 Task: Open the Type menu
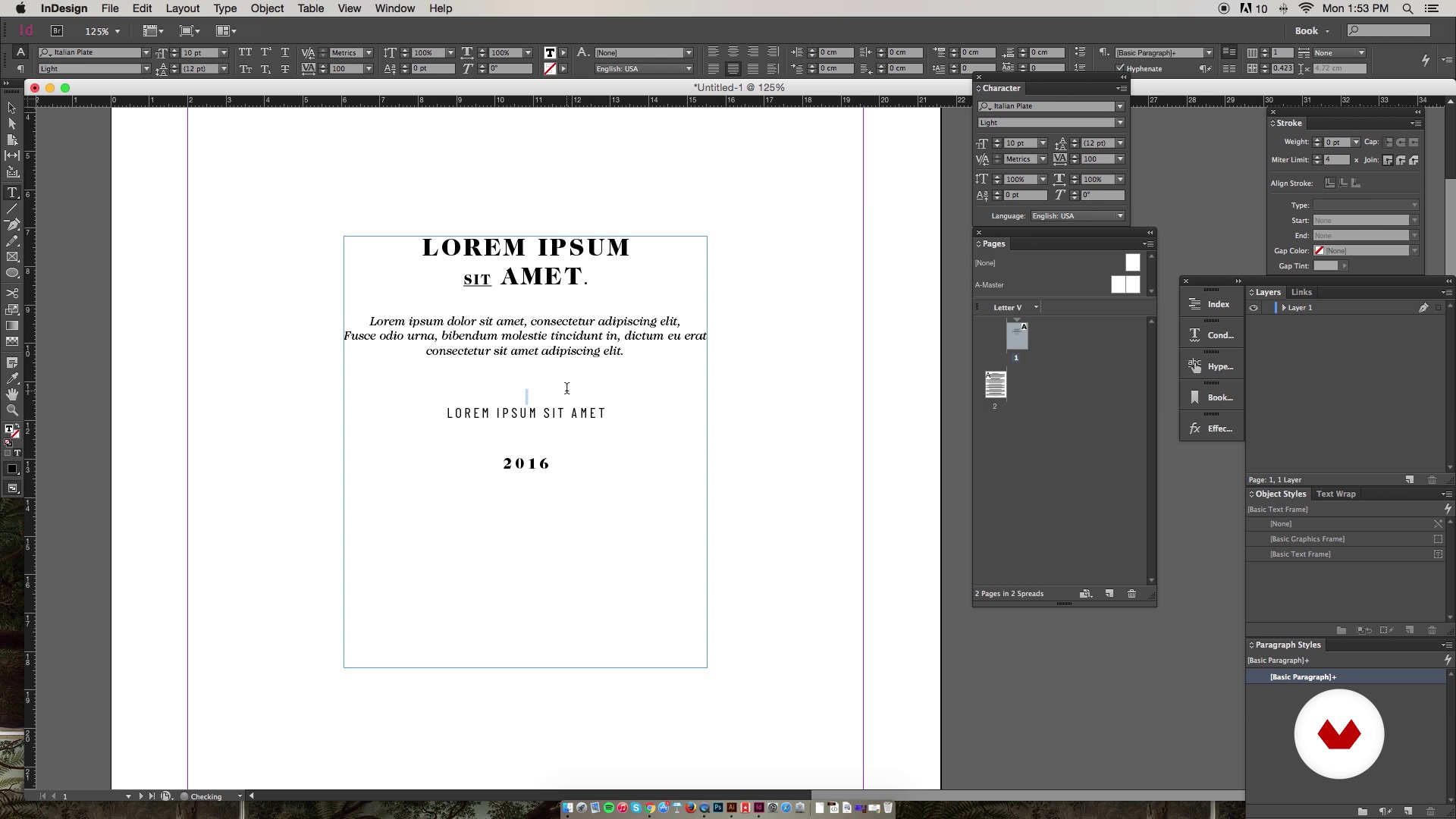224,8
